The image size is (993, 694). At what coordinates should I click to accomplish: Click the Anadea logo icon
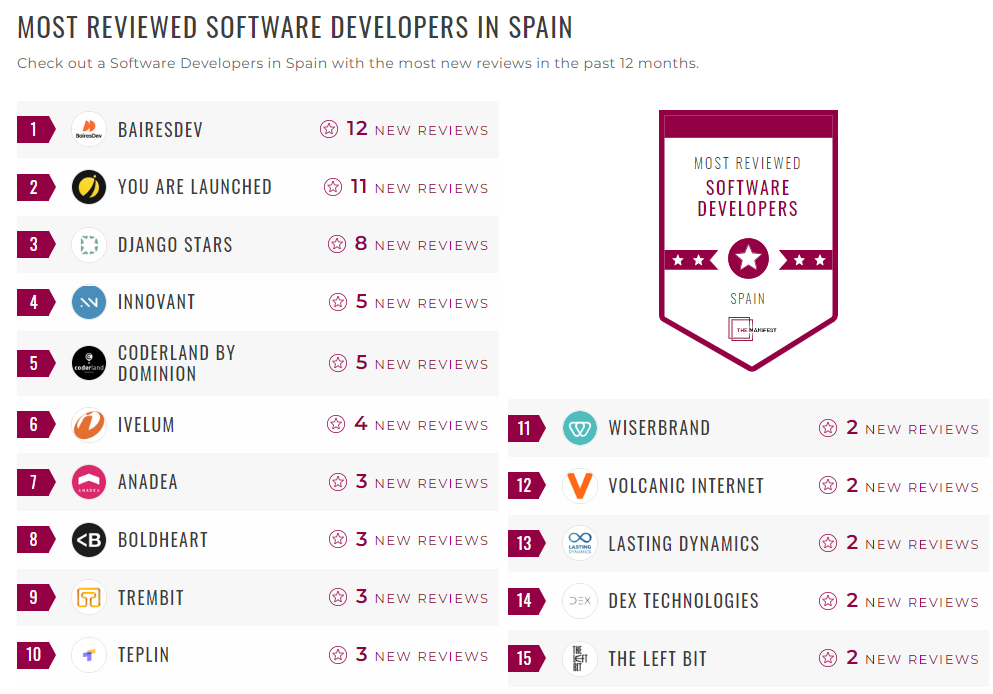point(89,482)
